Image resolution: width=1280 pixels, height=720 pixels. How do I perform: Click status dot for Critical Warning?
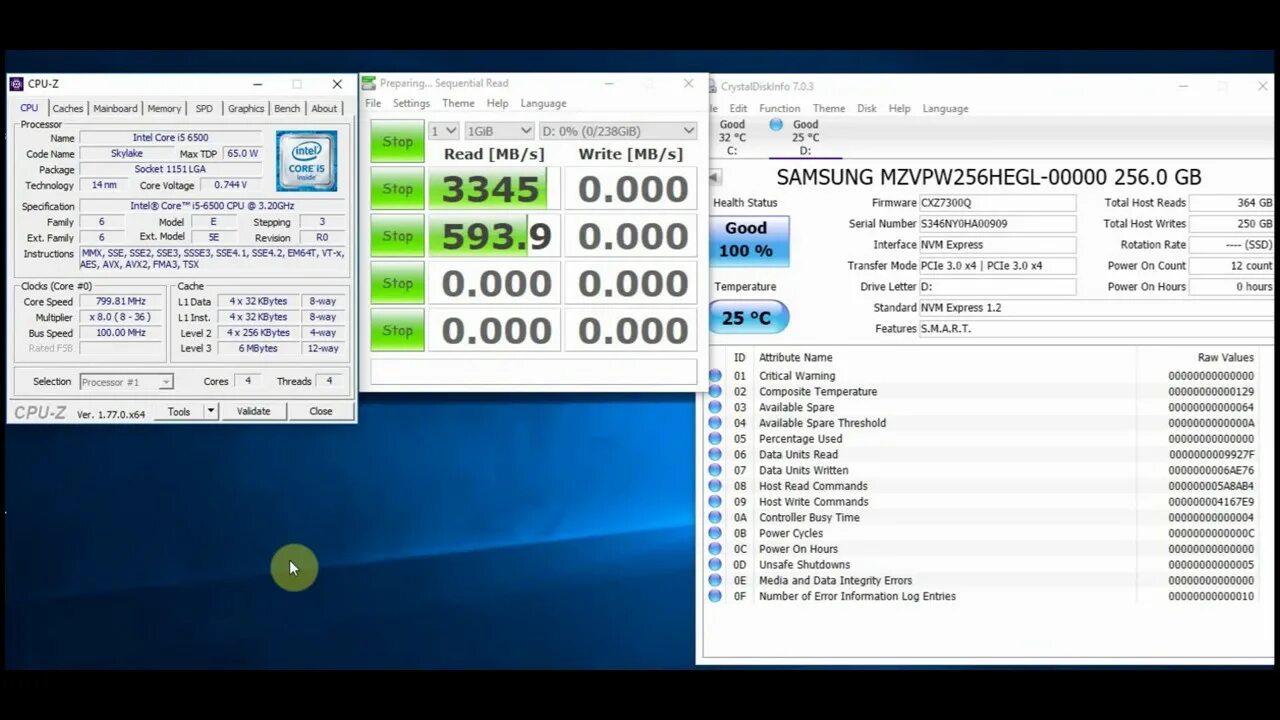coord(715,376)
